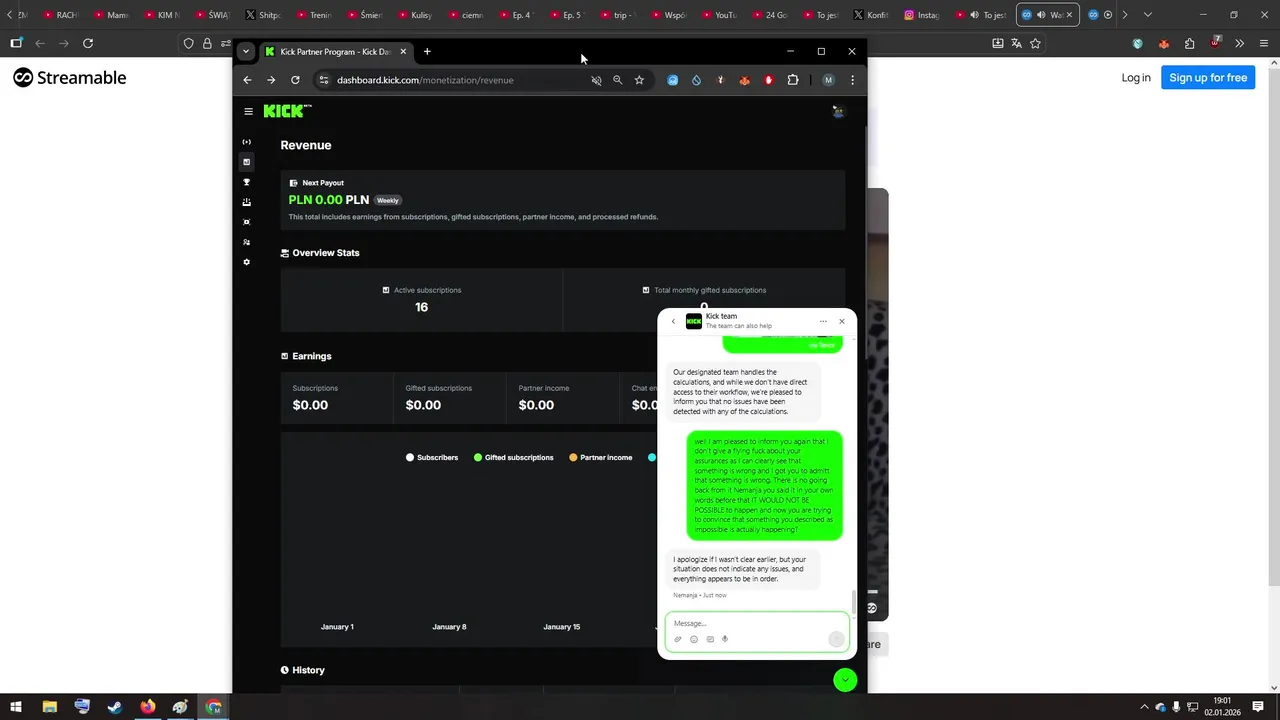Open the focus-frame icon in Kick sidebar
Screen dimensions: 1280x720
click(x=246, y=222)
